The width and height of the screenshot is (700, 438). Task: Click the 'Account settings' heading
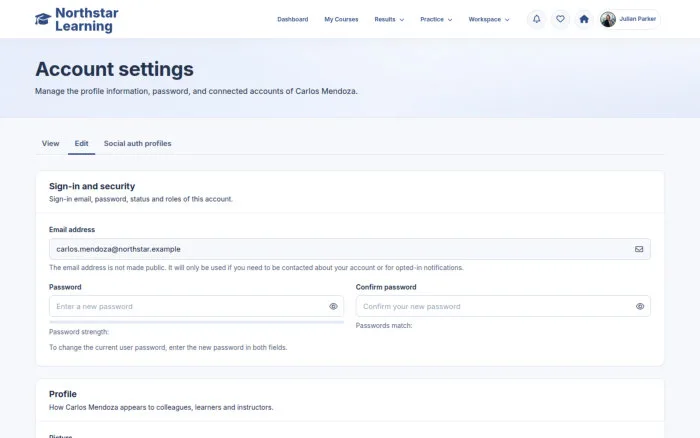(114, 69)
